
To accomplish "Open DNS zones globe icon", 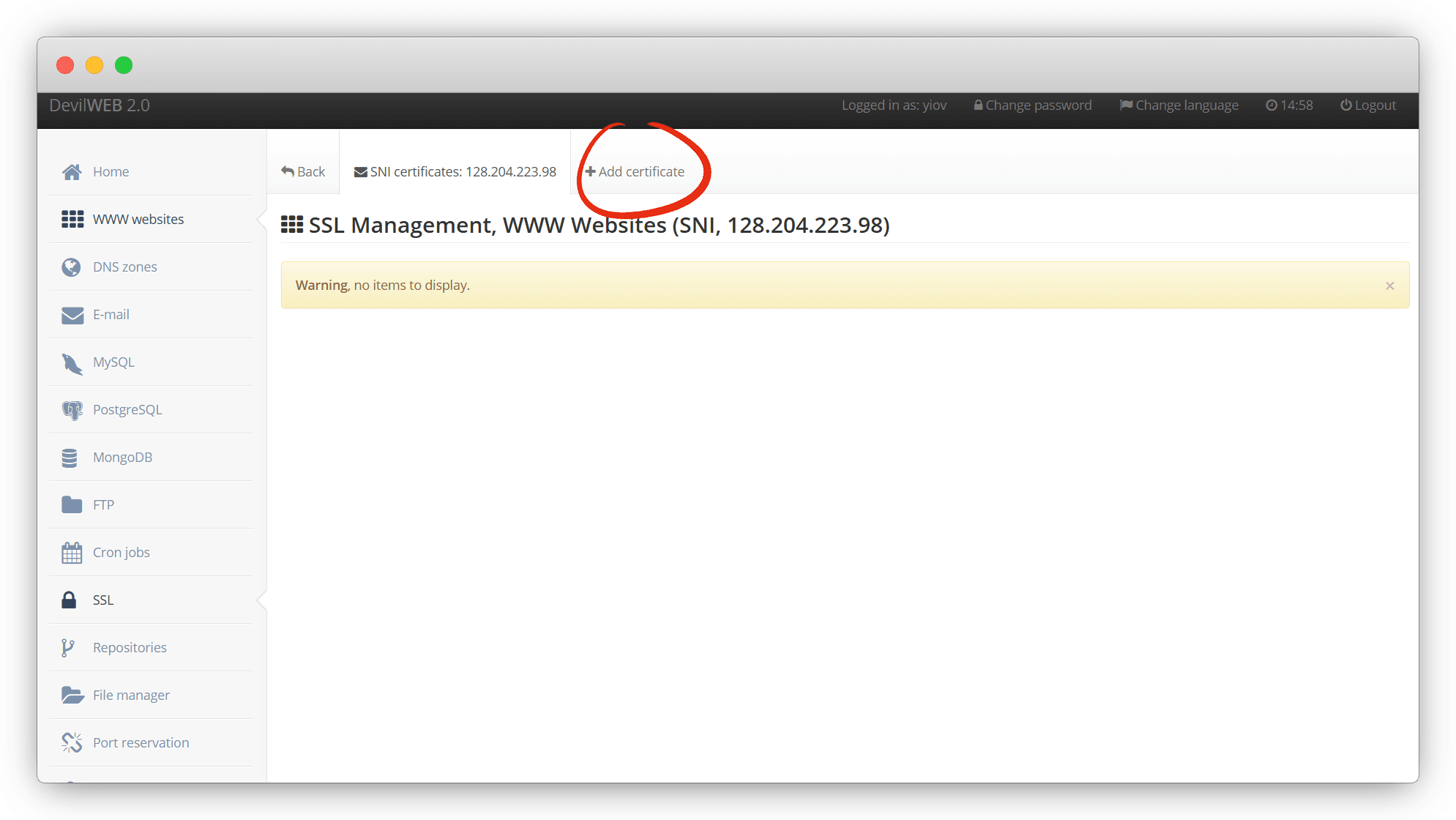I will (x=72, y=267).
